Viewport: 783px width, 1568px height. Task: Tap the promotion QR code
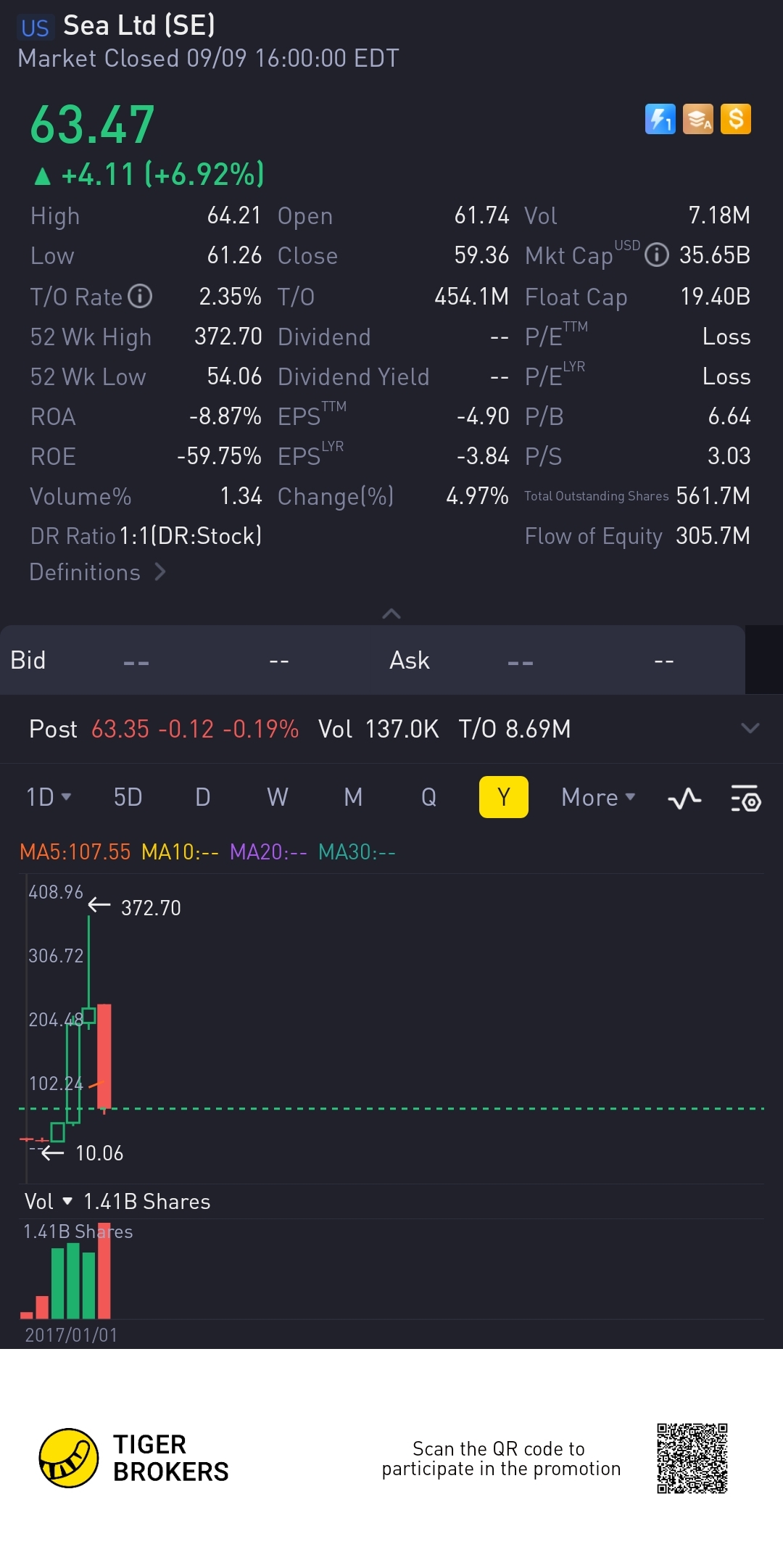tap(692, 1458)
